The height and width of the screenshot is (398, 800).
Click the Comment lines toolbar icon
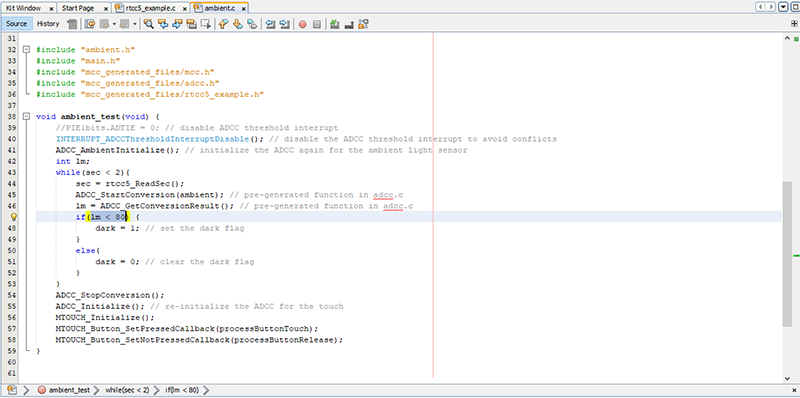point(335,24)
